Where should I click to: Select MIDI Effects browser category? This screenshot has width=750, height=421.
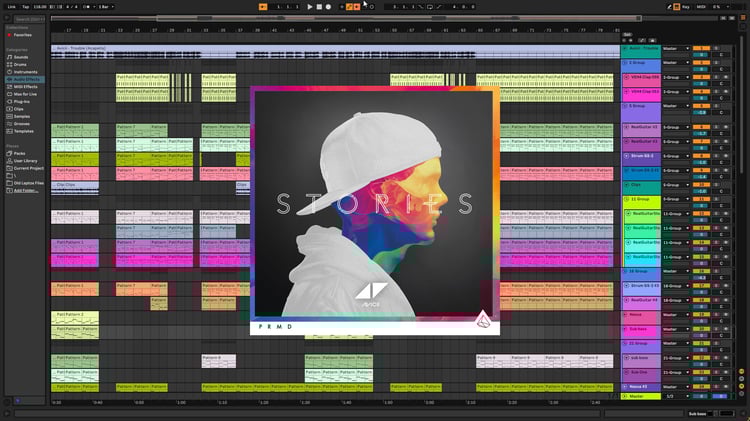click(x=25, y=87)
